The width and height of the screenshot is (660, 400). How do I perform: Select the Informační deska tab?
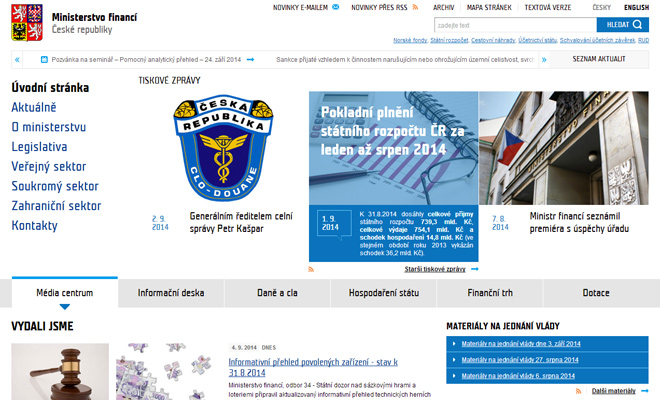click(171, 293)
